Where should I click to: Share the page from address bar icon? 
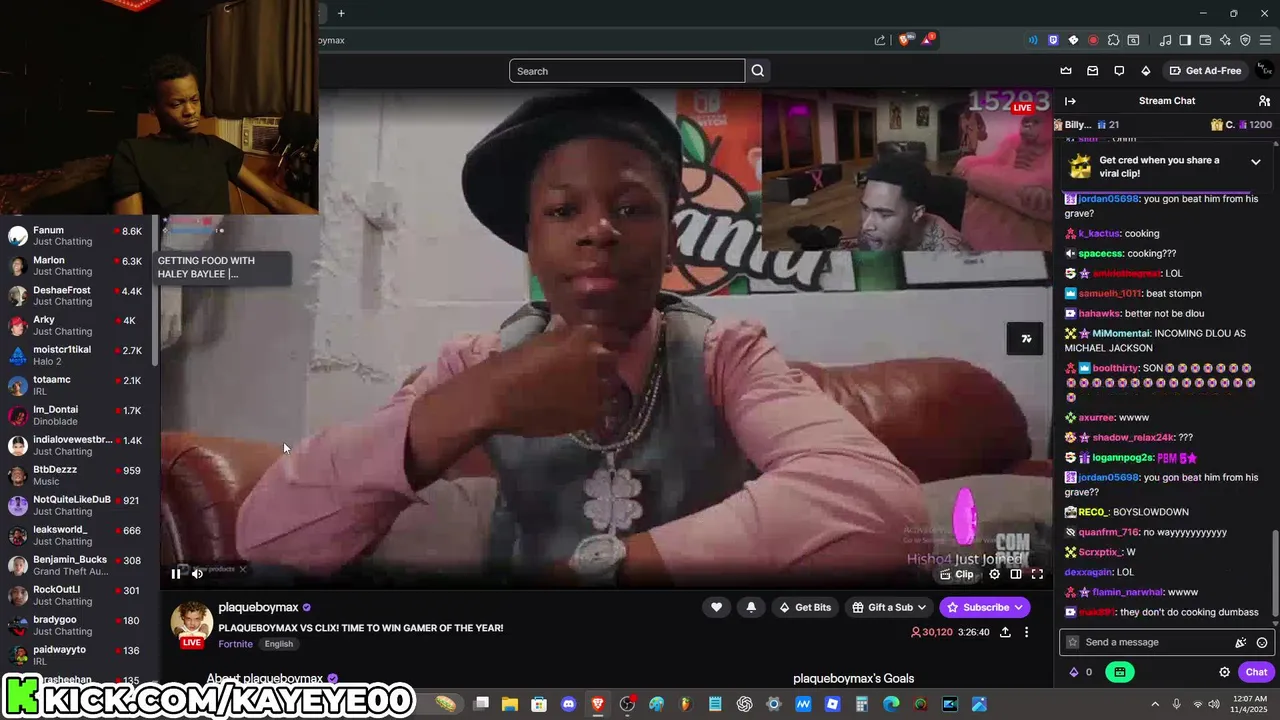[880, 40]
